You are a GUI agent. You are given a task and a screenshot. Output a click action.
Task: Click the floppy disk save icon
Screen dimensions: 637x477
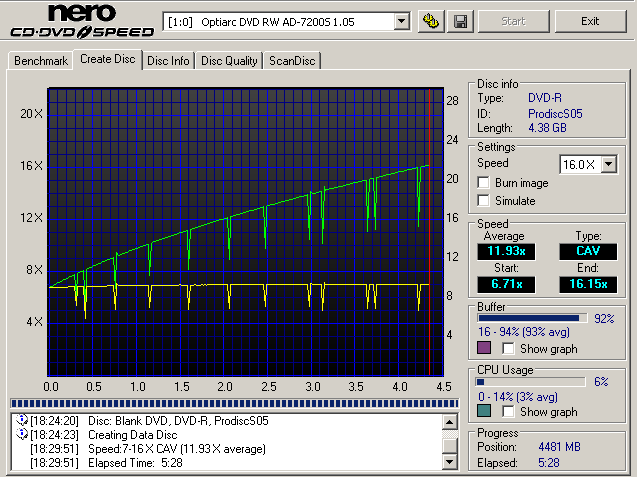460,21
